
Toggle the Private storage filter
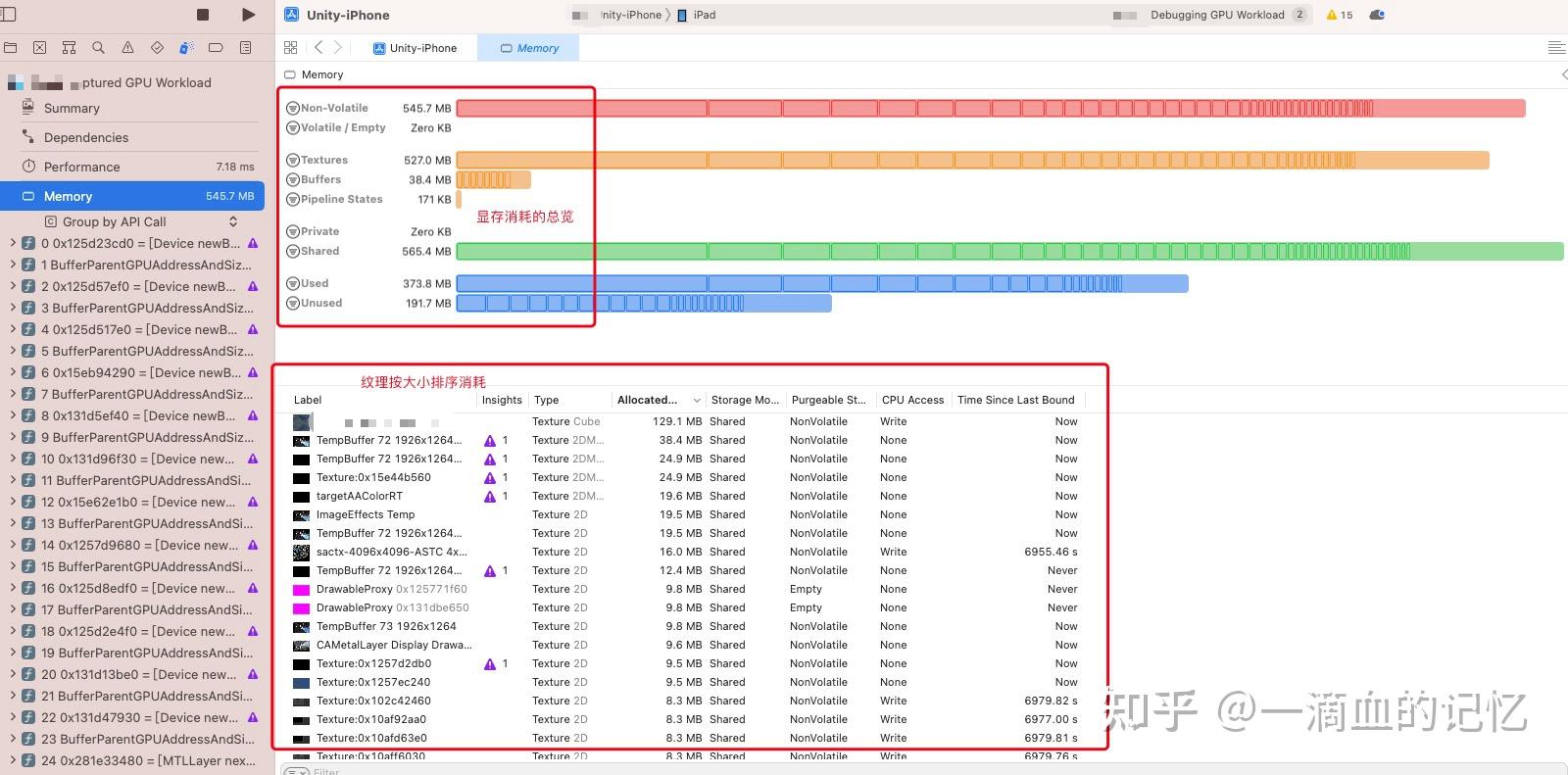point(292,232)
